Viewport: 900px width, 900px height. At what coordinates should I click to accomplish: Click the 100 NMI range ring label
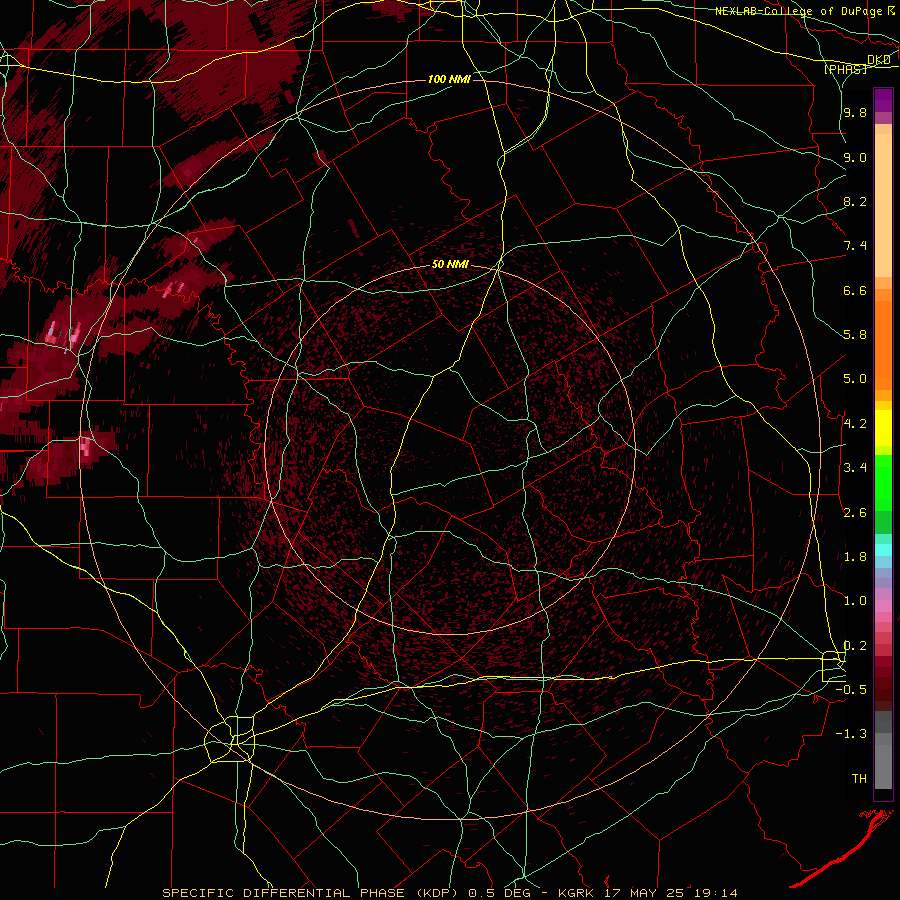449,79
